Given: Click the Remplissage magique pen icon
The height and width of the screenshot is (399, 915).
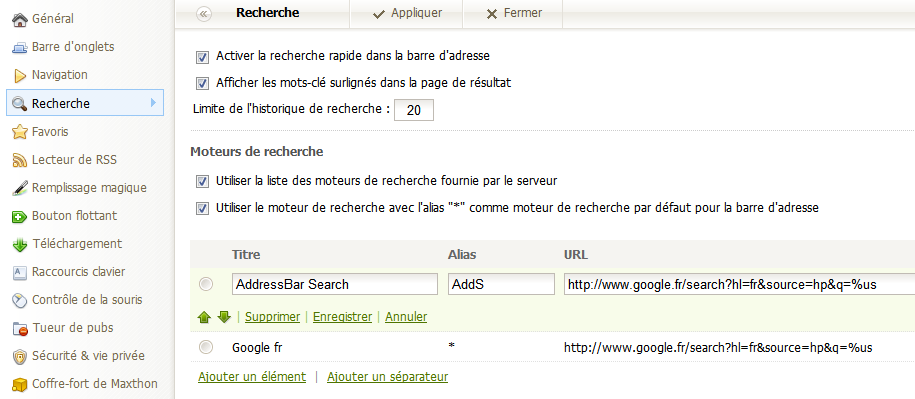Looking at the screenshot, I should 20,188.
